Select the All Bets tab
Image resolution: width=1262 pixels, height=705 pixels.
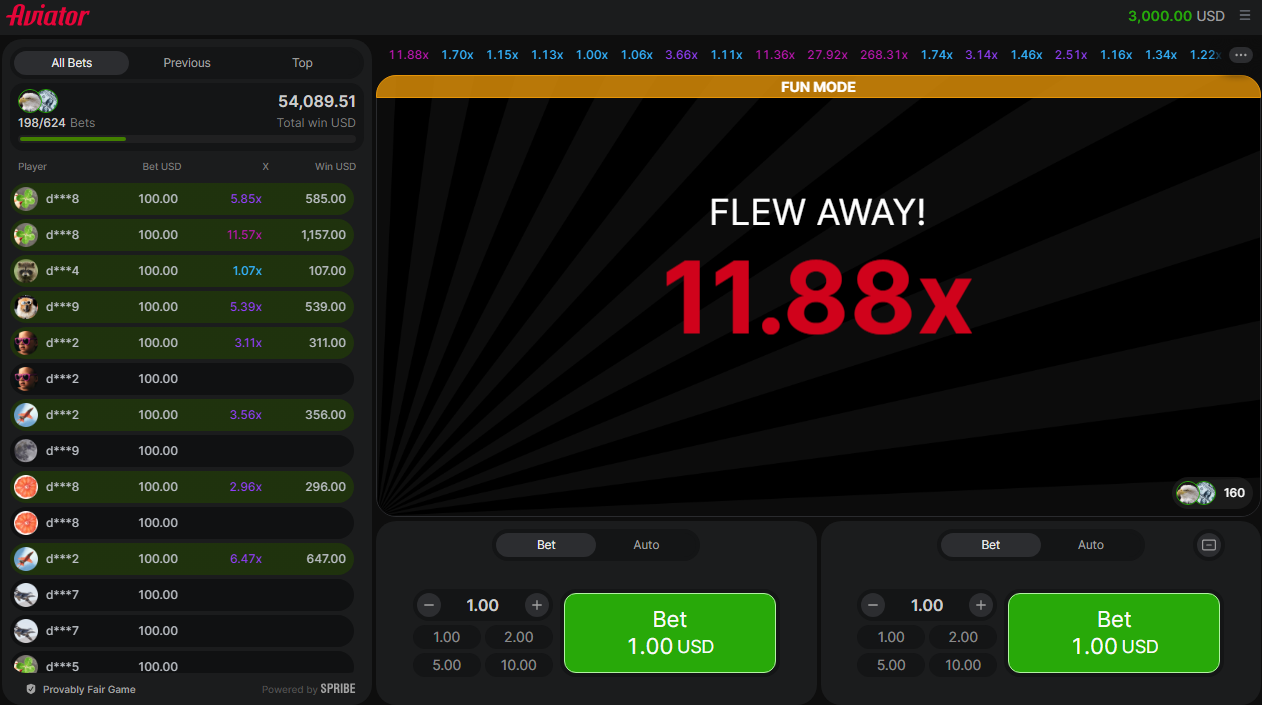point(71,62)
